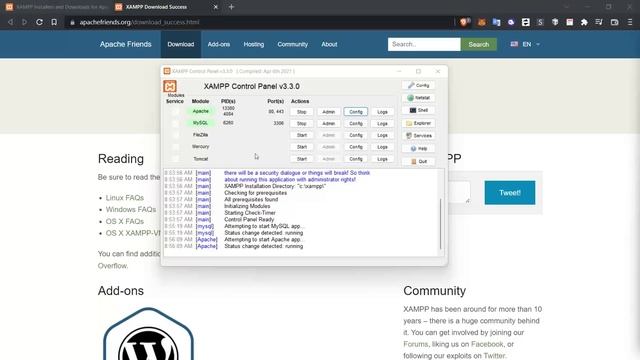Open the MetaMask fox extension

[x=482, y=22]
